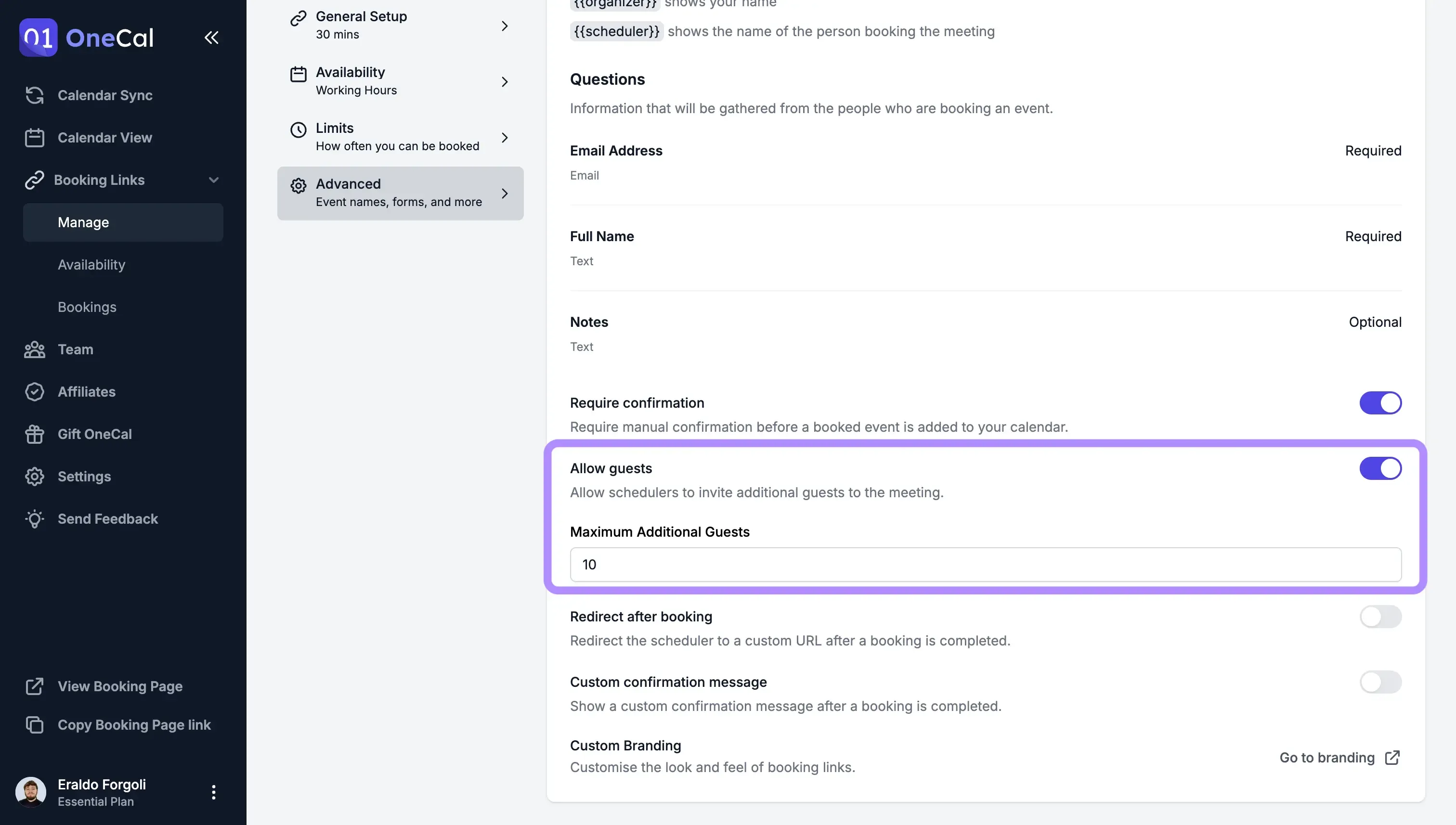Viewport: 1456px width, 825px height.
Task: Click the Gift OneCal icon
Action: pos(35,434)
